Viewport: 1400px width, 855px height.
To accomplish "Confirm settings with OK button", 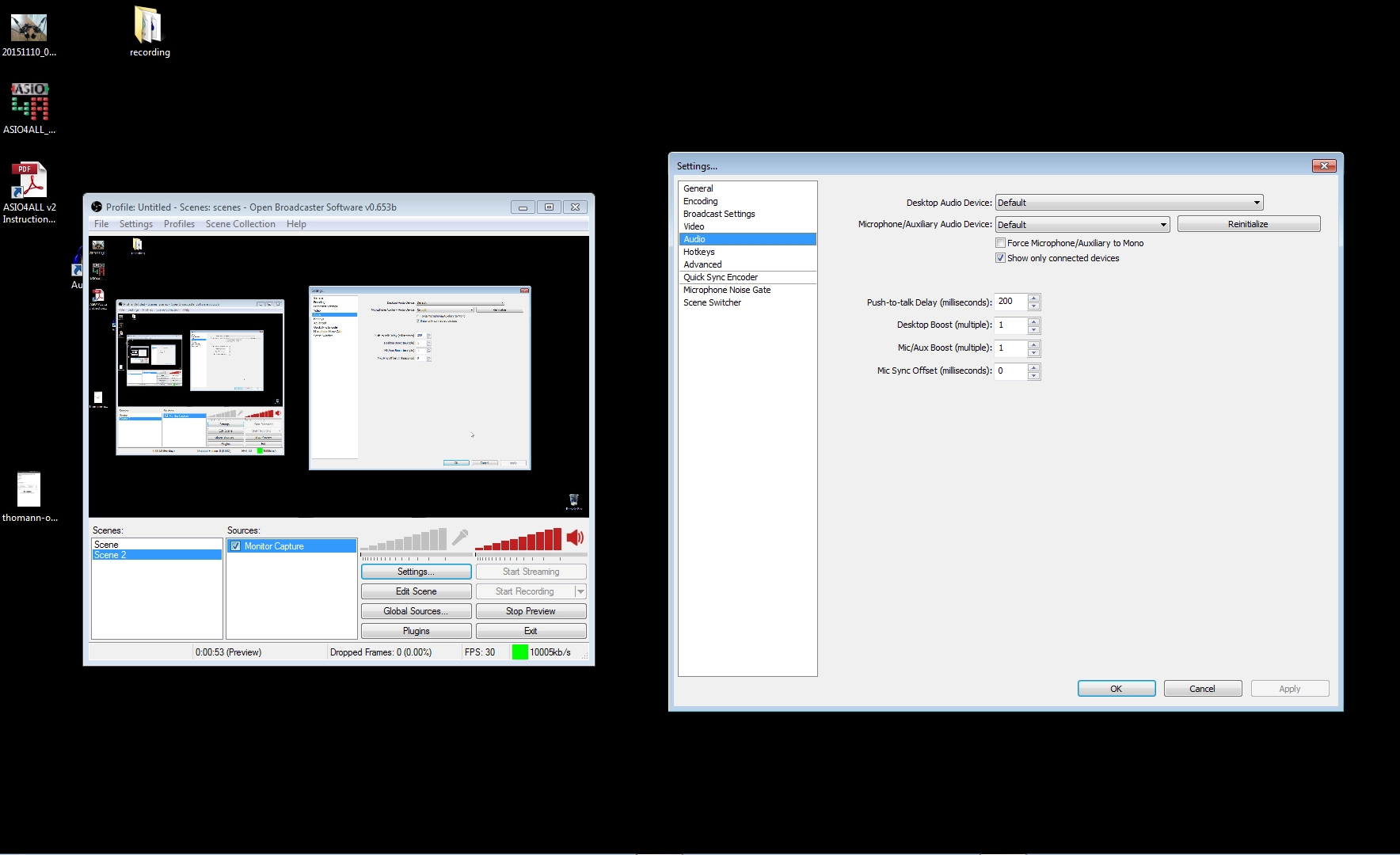I will coord(1116,689).
